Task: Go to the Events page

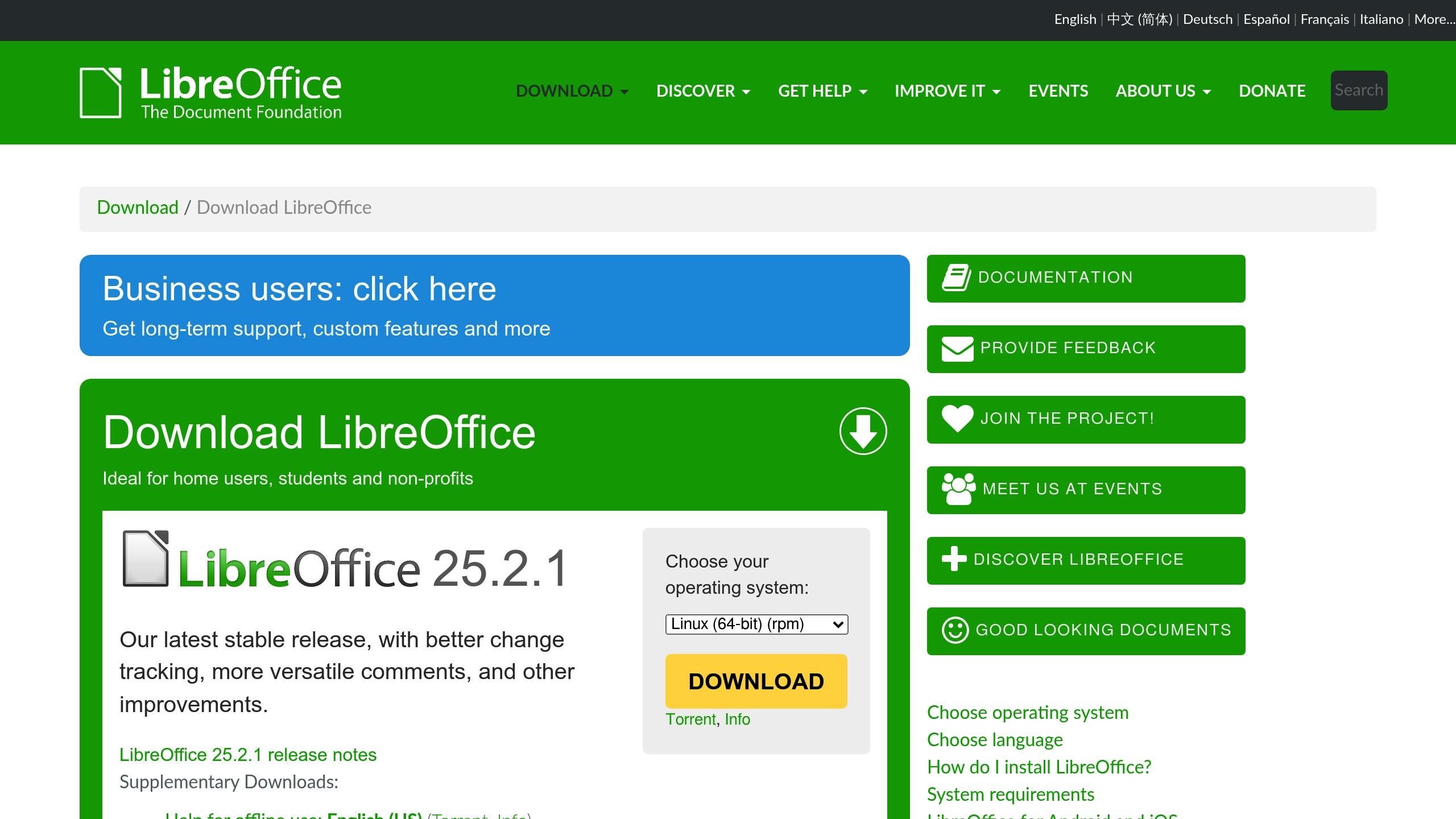Action: 1058,91
